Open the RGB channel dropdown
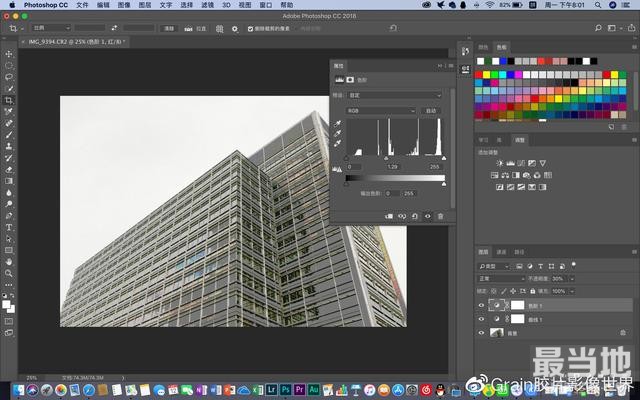 point(380,110)
